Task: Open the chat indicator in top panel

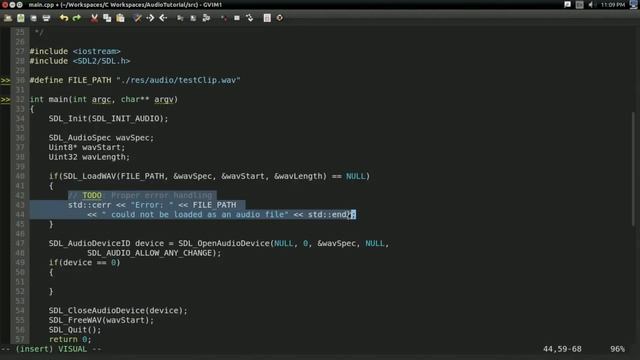Action: coord(567,4)
